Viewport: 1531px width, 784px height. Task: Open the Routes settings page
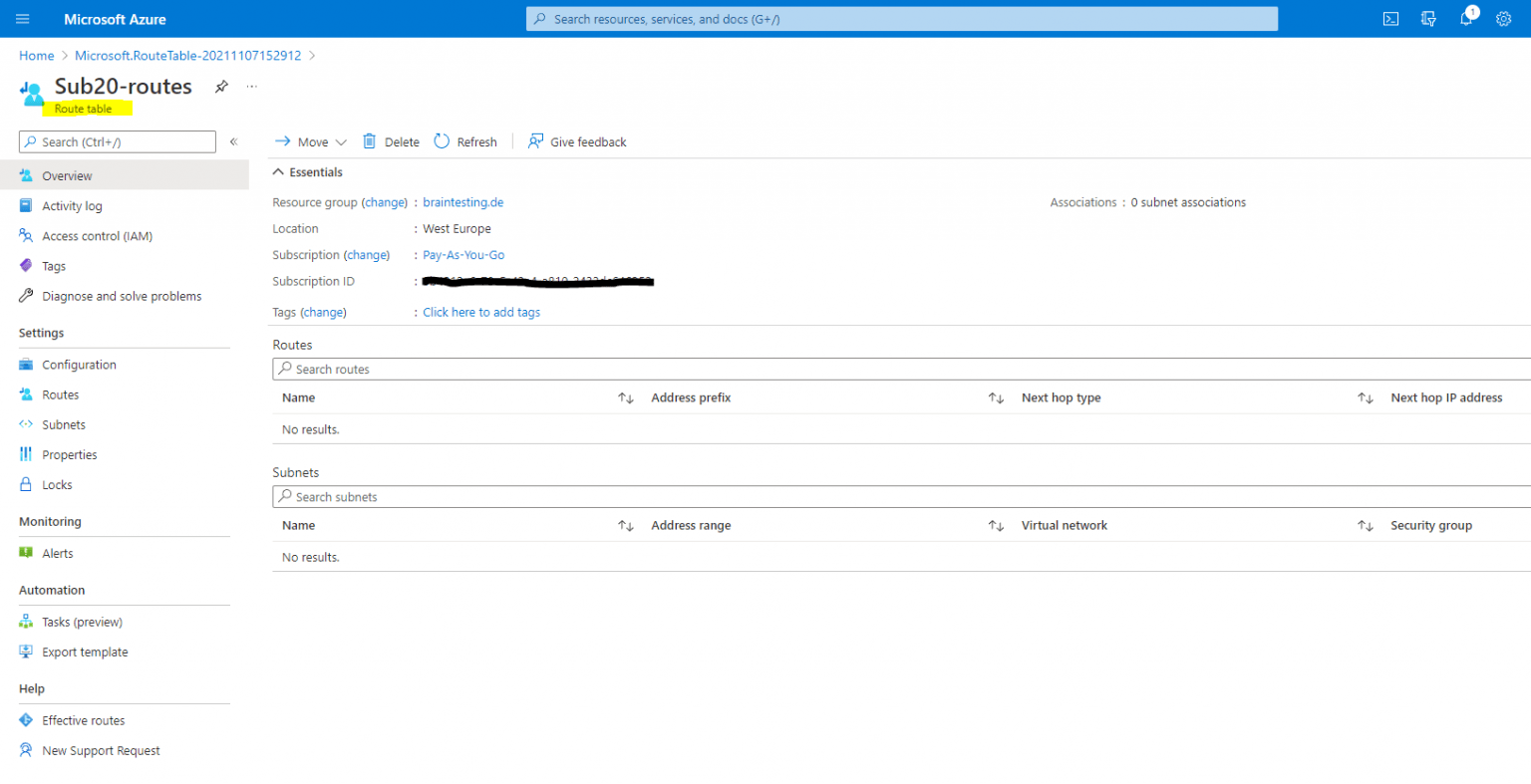(x=61, y=393)
